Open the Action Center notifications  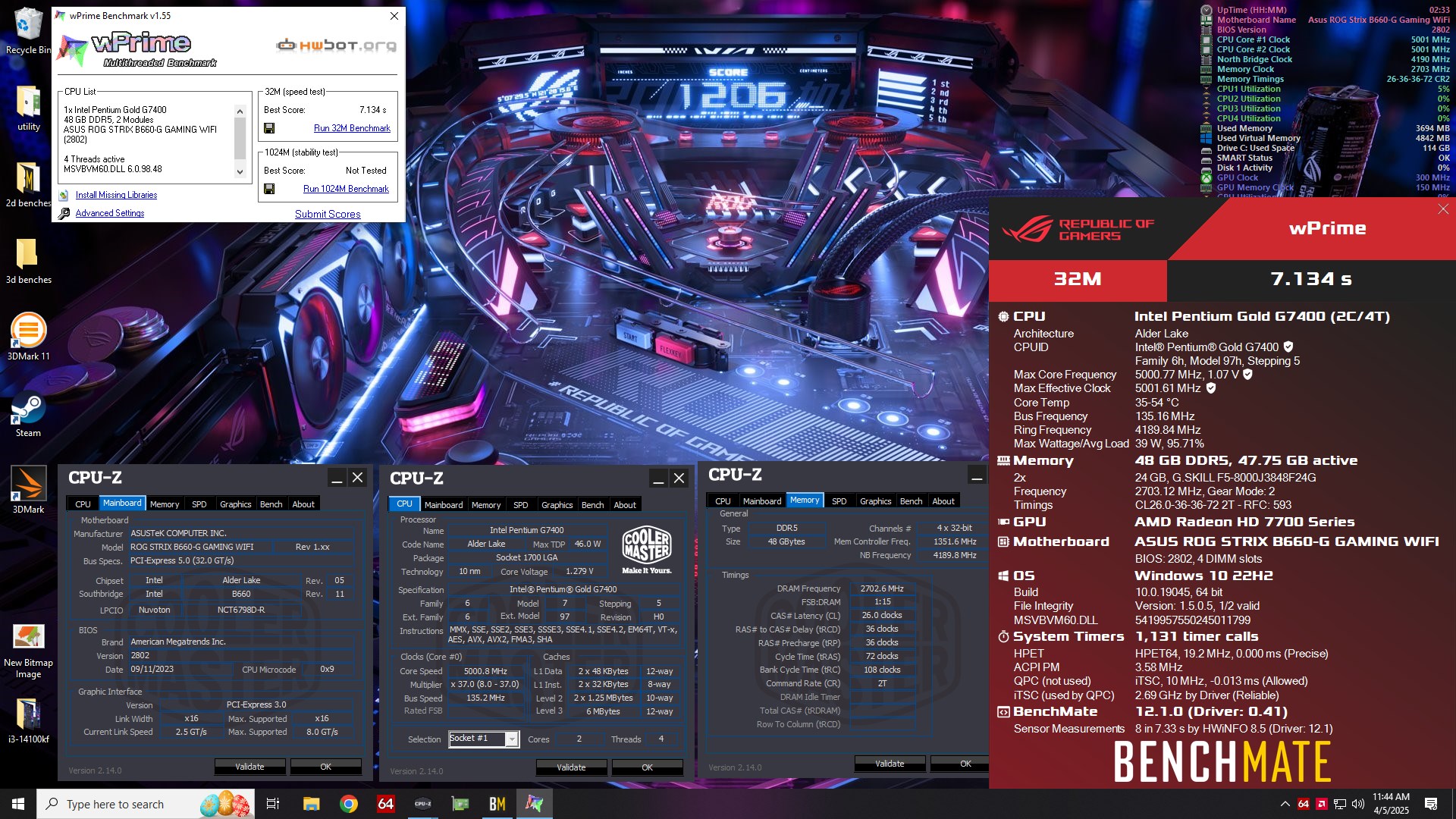pyautogui.click(x=1431, y=804)
